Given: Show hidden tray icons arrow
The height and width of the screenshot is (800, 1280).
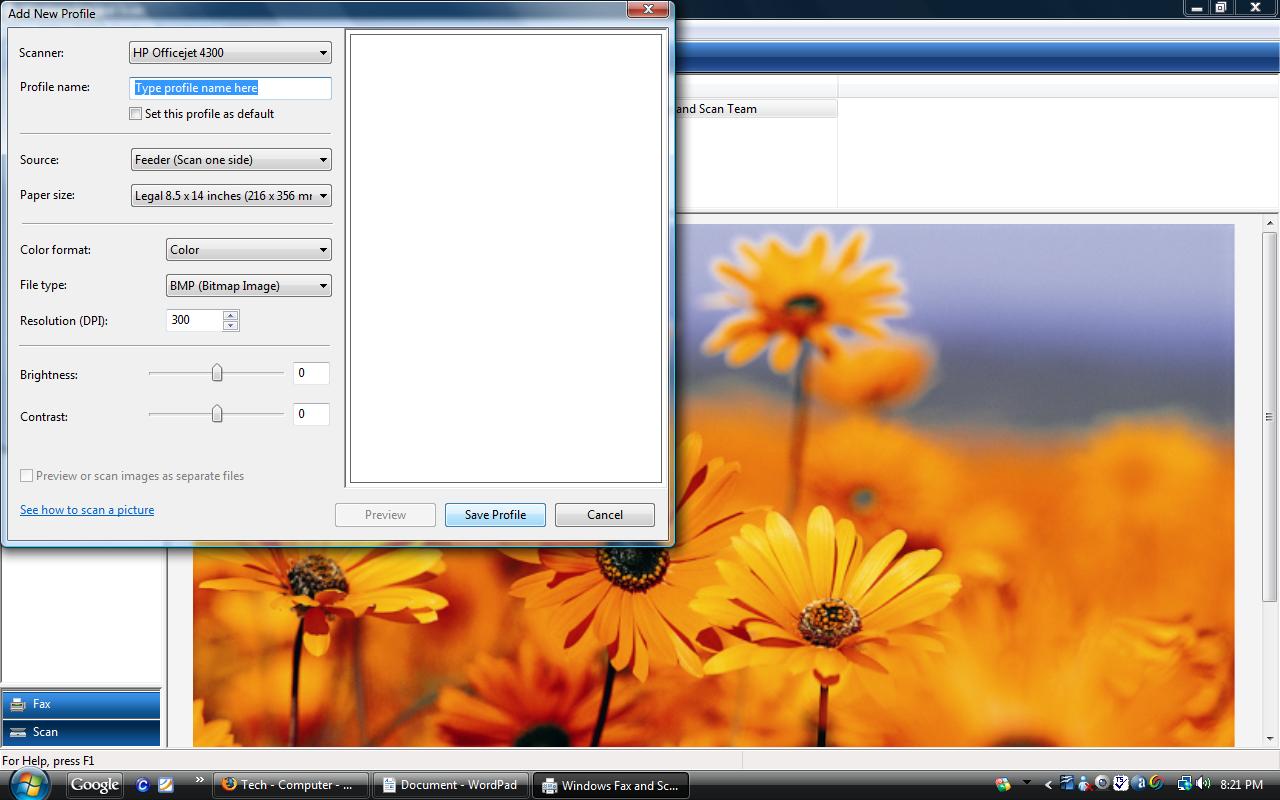Looking at the screenshot, I should [x=1048, y=785].
